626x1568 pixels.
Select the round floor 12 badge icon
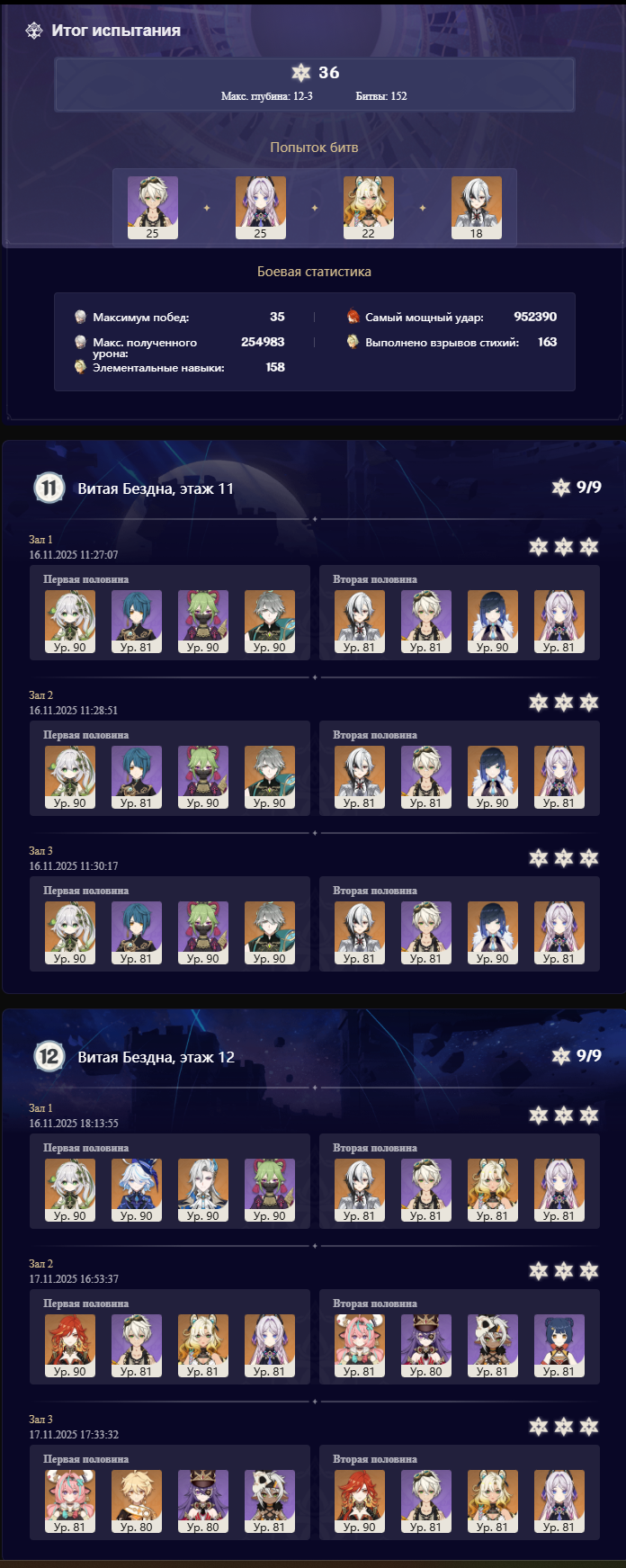[49, 1056]
